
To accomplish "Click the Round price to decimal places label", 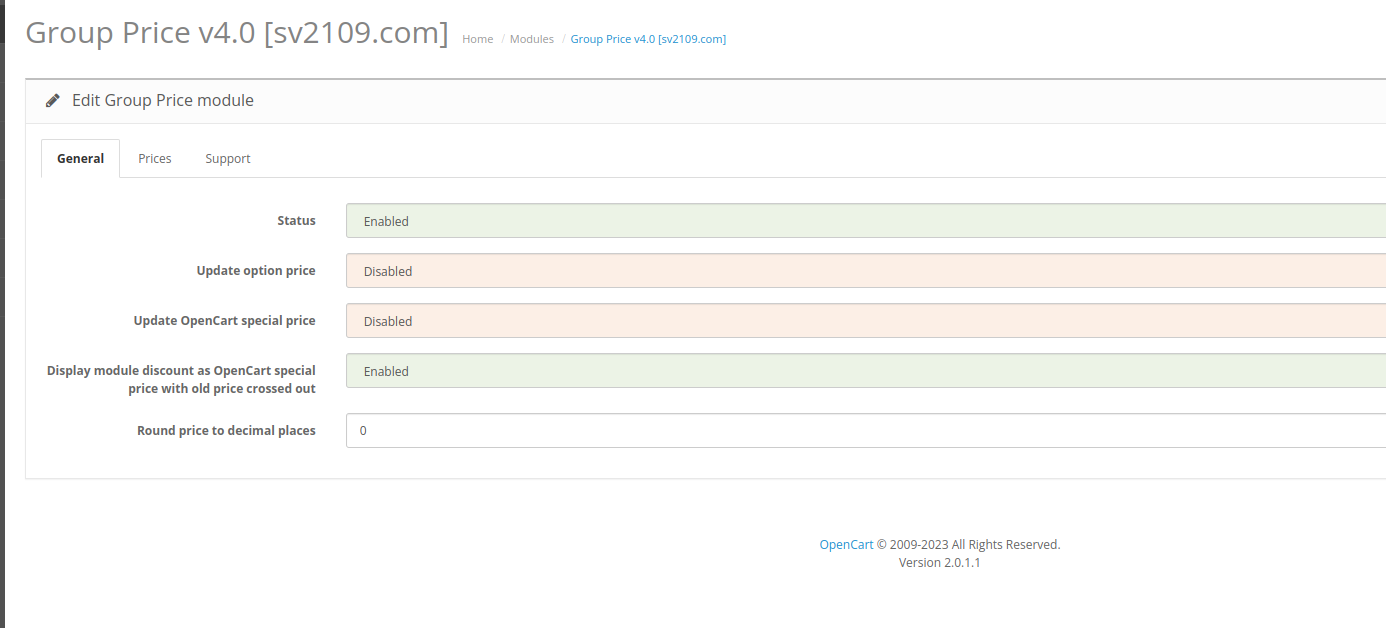I will 226,431.
